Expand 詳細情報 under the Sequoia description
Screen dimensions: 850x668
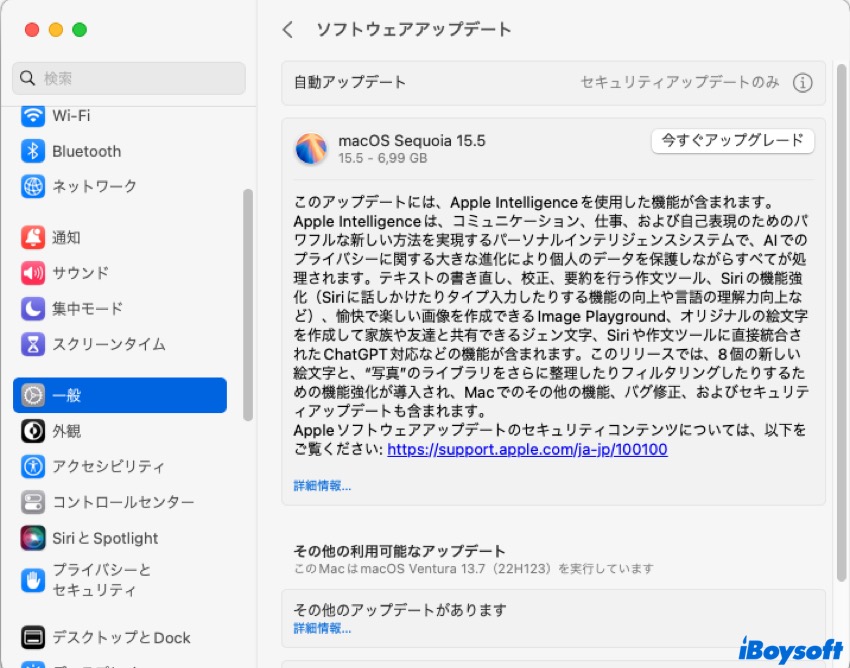point(322,486)
